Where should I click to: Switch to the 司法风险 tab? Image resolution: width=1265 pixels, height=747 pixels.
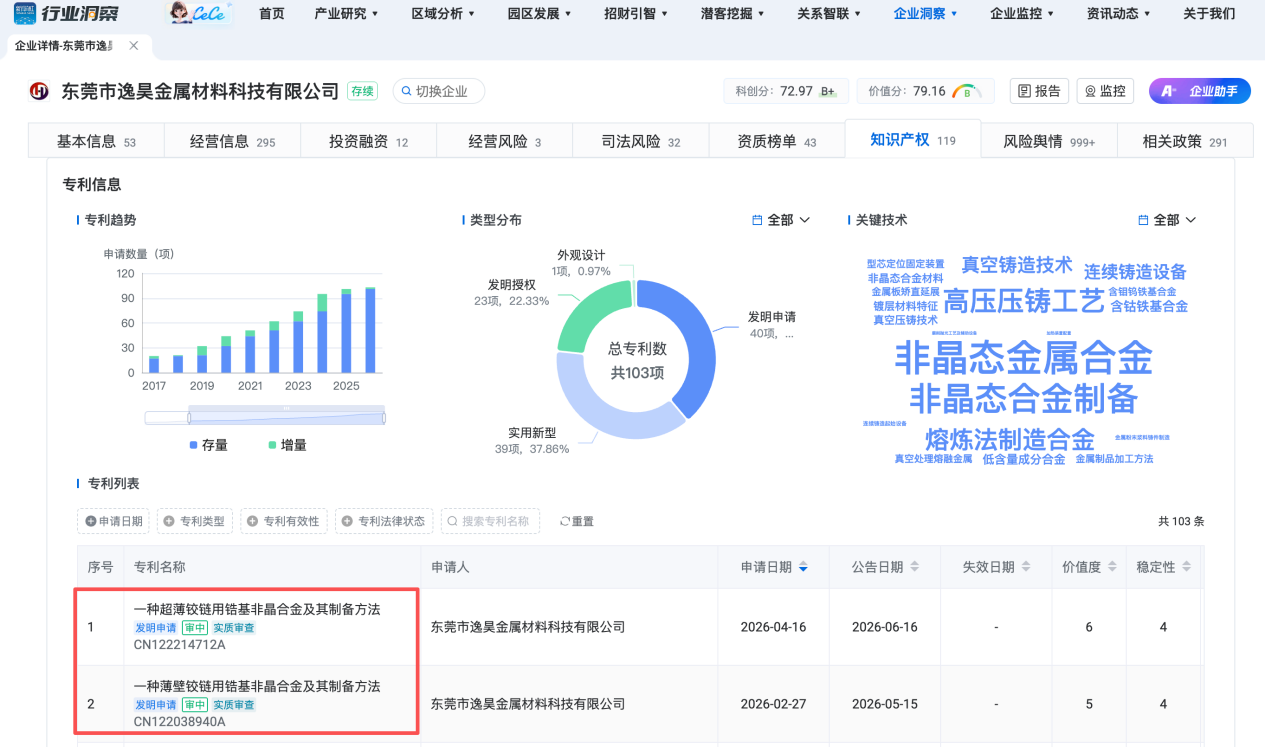tap(640, 141)
